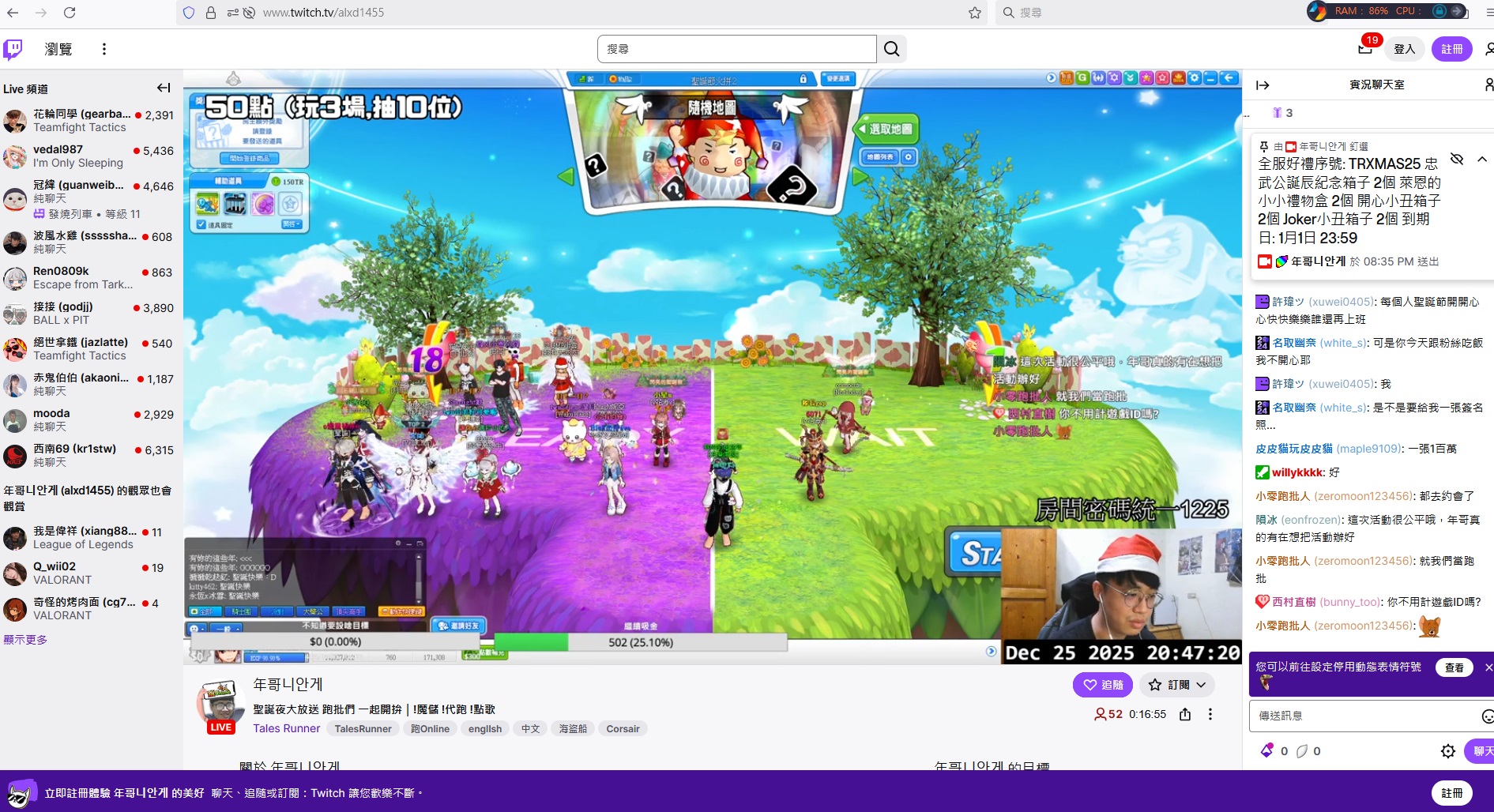Open the Tales Runner game link
The width and height of the screenshot is (1494, 812).
pos(286,728)
